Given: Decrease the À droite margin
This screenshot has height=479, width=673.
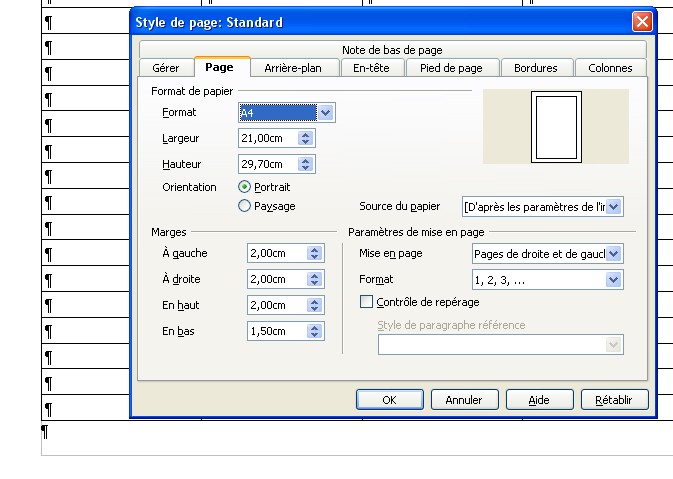Looking at the screenshot, I should (315, 283).
